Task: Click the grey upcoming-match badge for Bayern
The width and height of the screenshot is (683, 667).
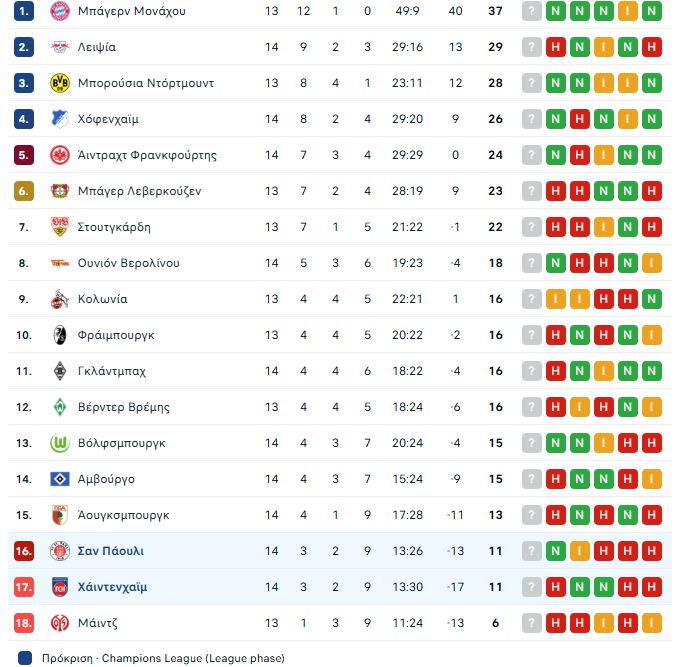Action: (x=531, y=12)
